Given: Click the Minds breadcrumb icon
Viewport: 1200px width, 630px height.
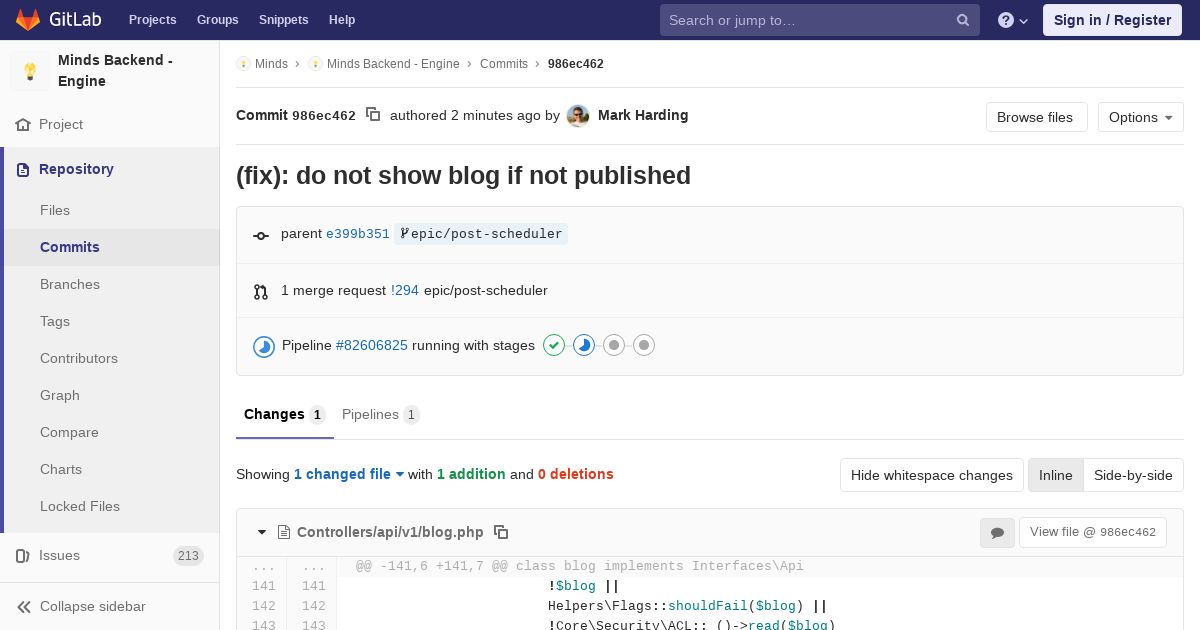Looking at the screenshot, I should (243, 64).
